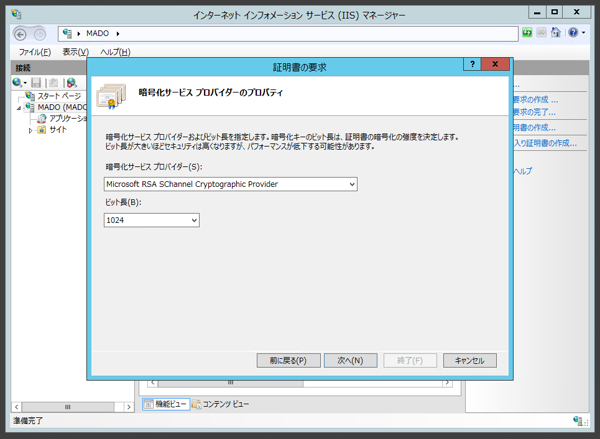Viewport: 600px width, 439px height.
Task: Close the 証明書の要求 dialog
Action: (x=495, y=64)
